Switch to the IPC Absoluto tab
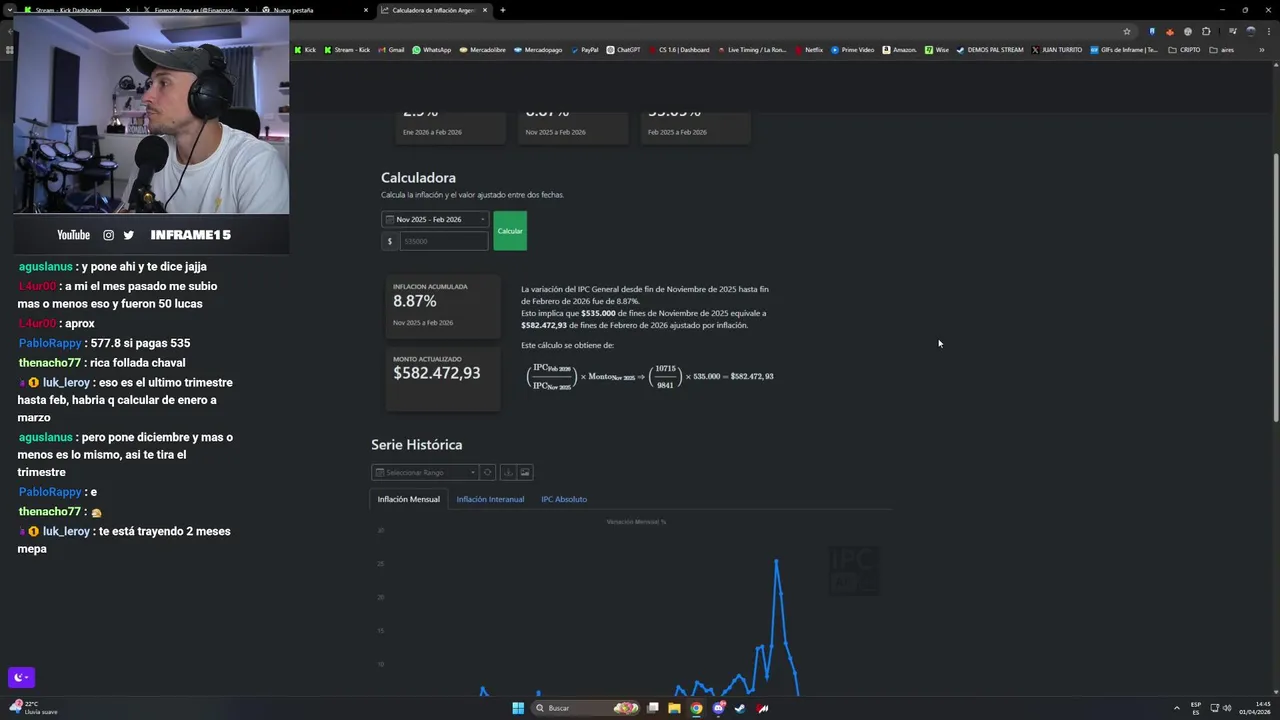The image size is (1280, 720). [564, 499]
